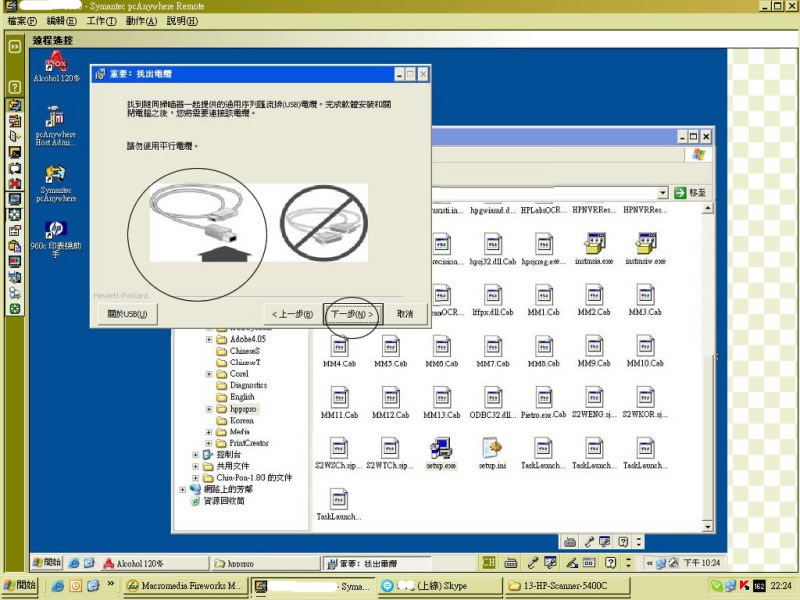Select TaskLaunch file in bottom row
This screenshot has height=600, width=800.
339,505
